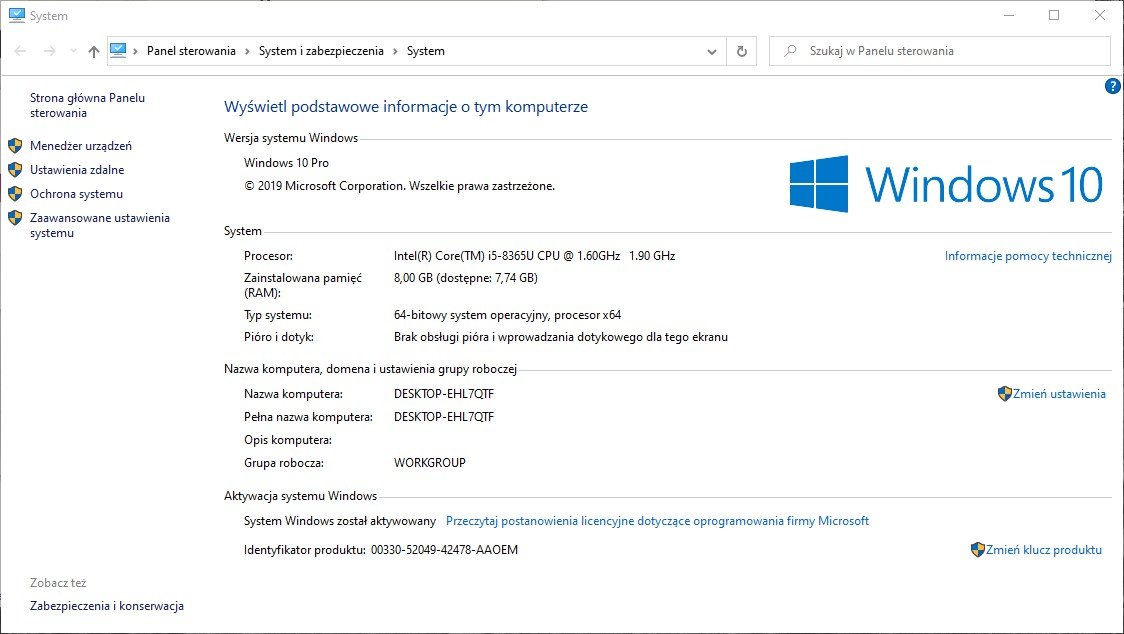Click the Windows 10 logo
This screenshot has height=634, width=1124.
[x=946, y=184]
